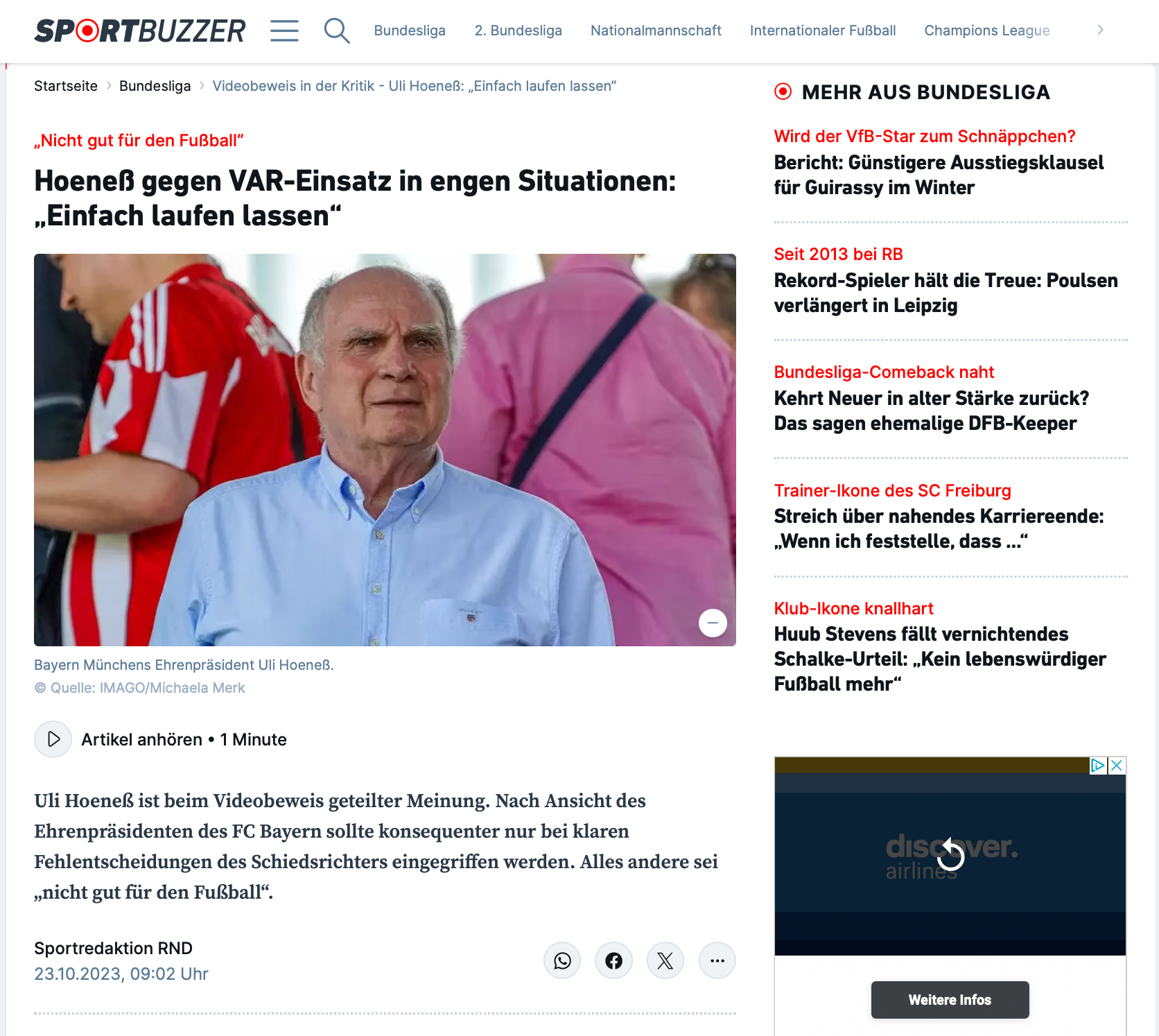Open Poulsen verlängert in Leipzig article
The height and width of the screenshot is (1036, 1159).
946,293
